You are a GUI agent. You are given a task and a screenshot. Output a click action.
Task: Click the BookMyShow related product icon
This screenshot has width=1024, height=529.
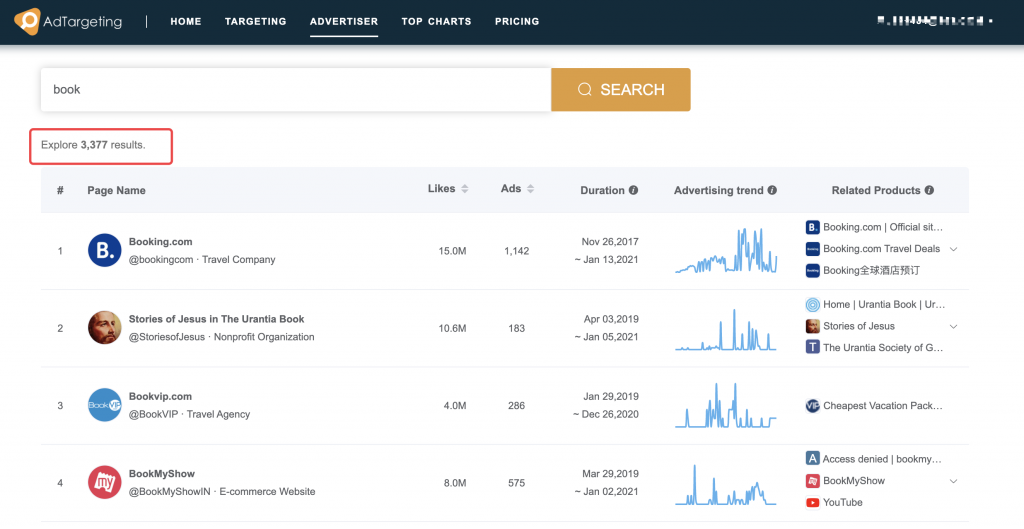[812, 481]
